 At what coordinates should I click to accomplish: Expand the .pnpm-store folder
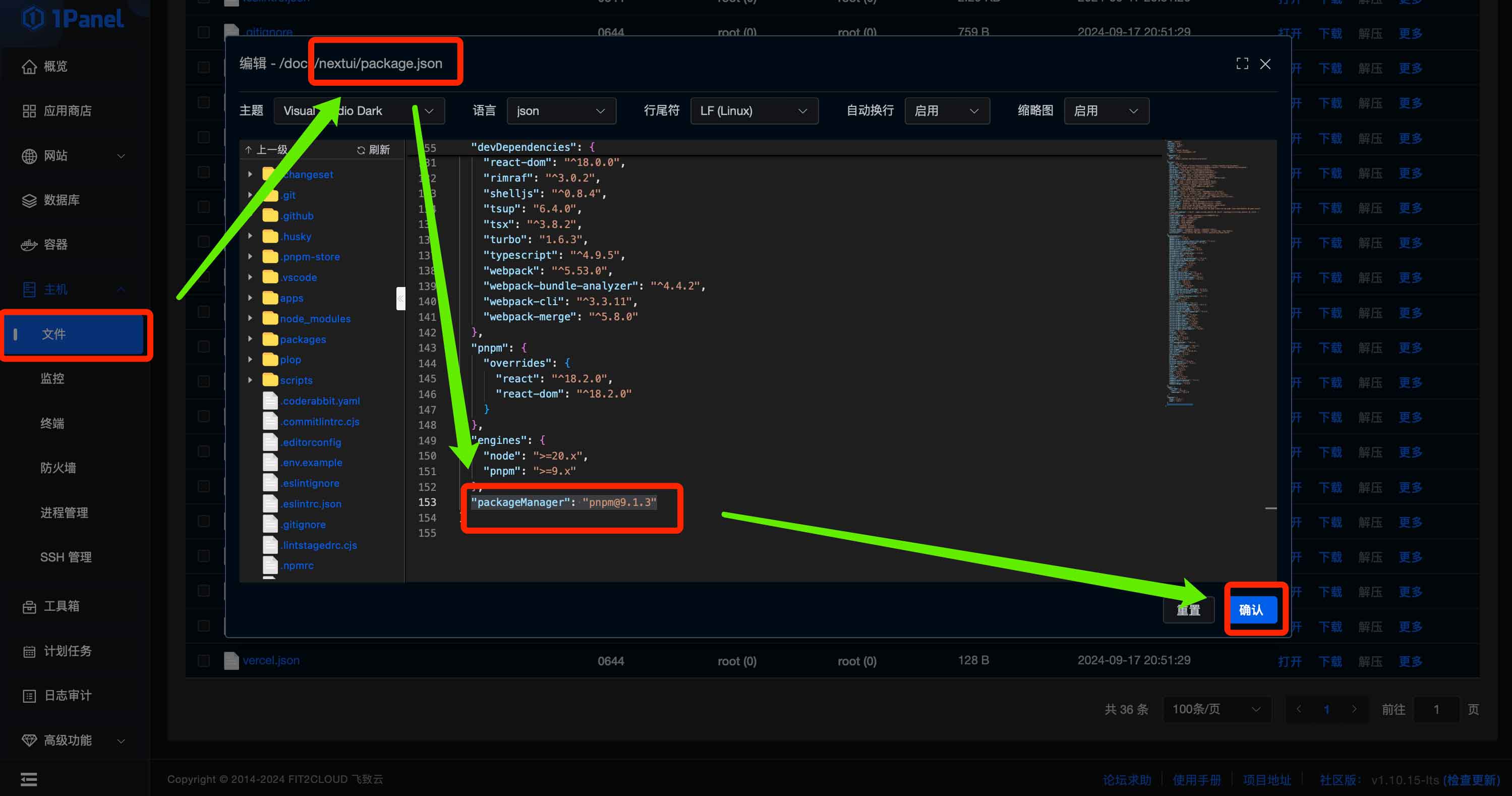[x=250, y=257]
